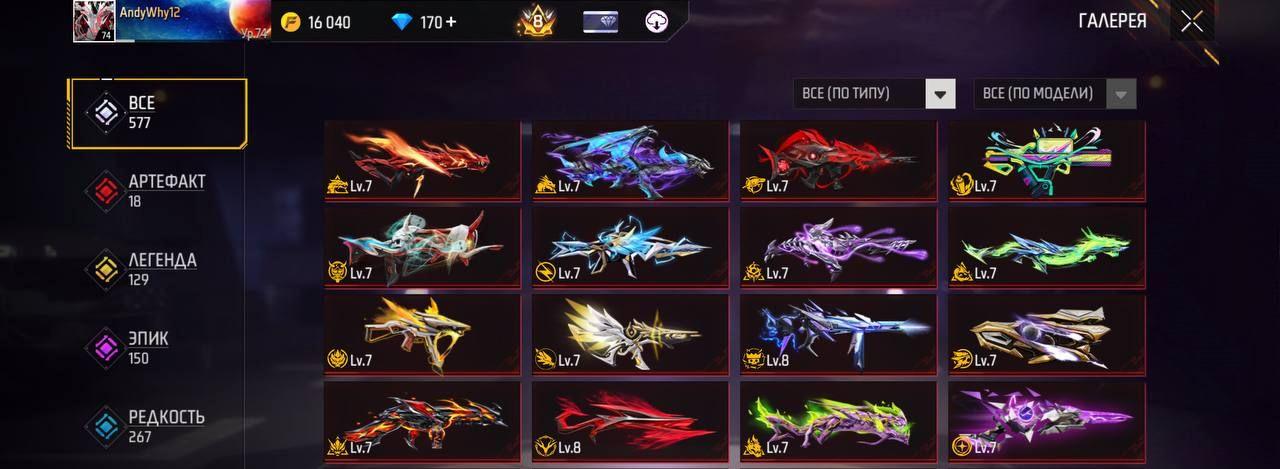Select the flaming red dragon gun skin
The height and width of the screenshot is (469, 1280).
[x=422, y=160]
